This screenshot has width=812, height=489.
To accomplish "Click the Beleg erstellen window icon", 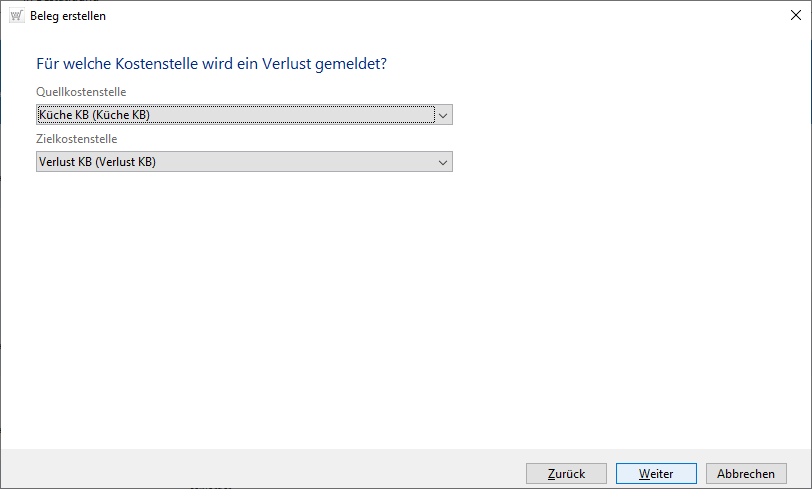I will (x=15, y=16).
